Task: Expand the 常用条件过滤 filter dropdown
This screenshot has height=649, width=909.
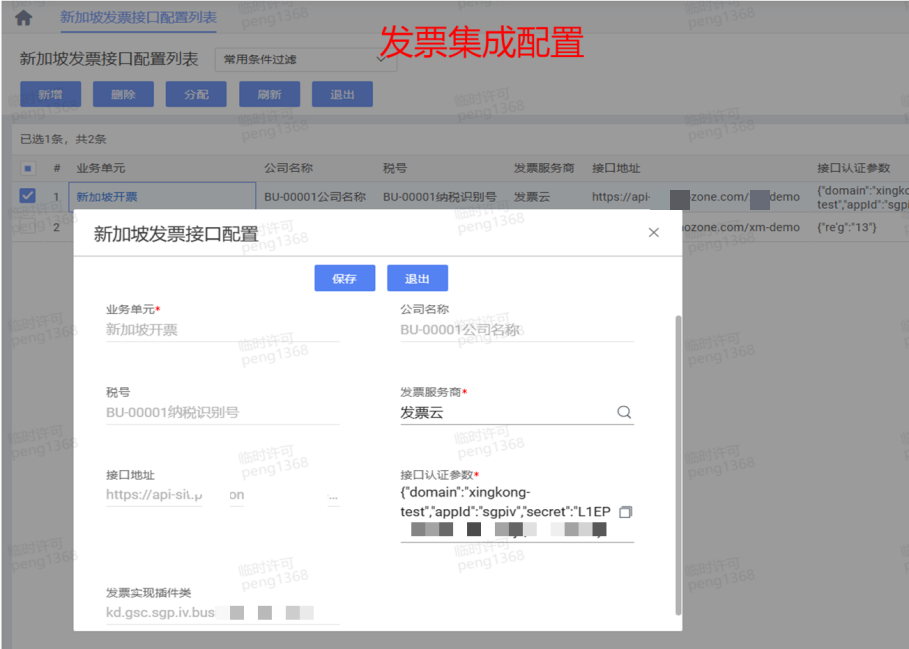Action: click(380, 60)
